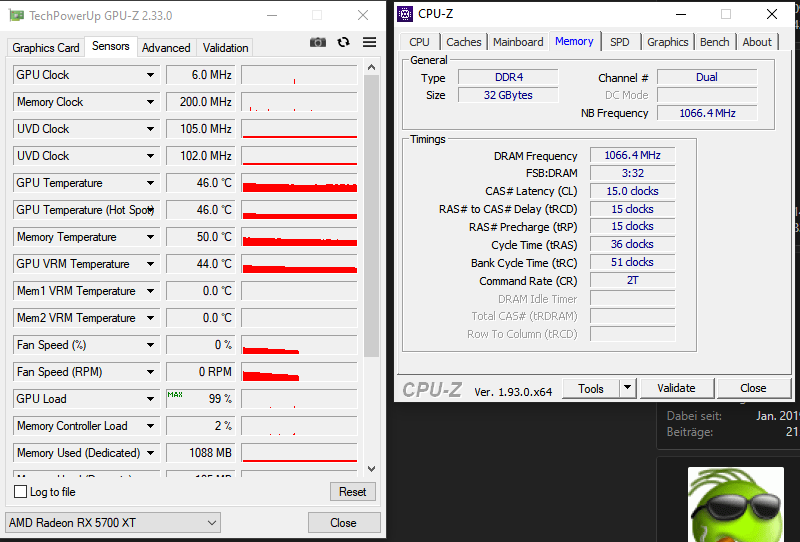
Task: Open the 102.0 MHz UVD Clock dropdown
Action: [x=150, y=156]
